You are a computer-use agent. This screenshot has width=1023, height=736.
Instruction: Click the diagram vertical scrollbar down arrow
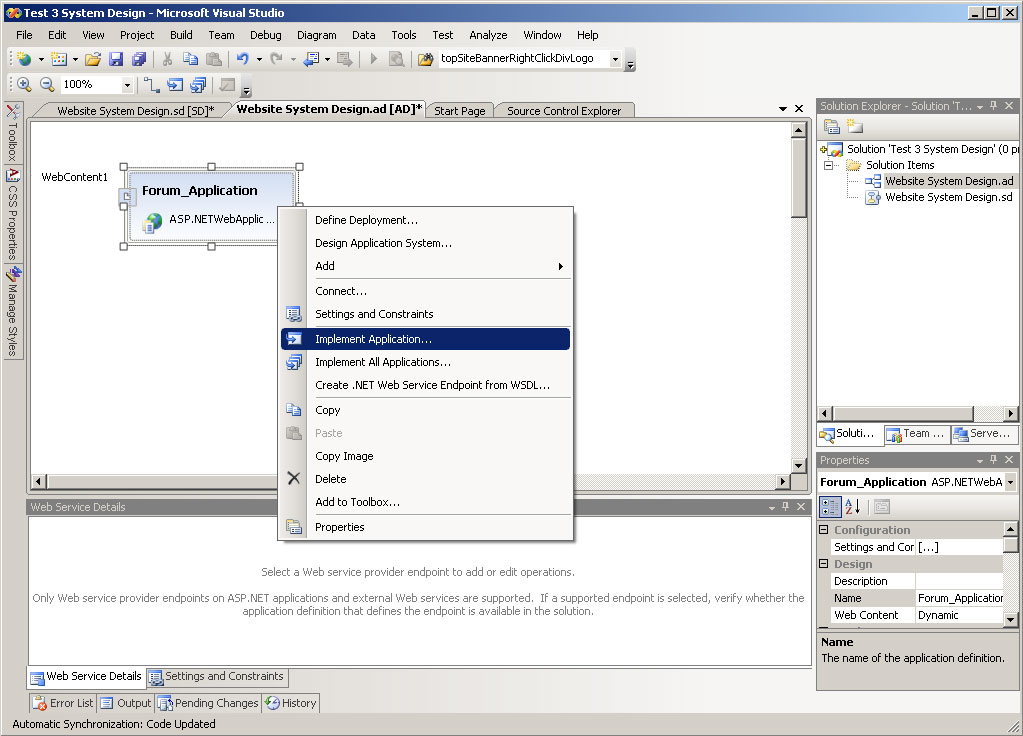tap(799, 465)
